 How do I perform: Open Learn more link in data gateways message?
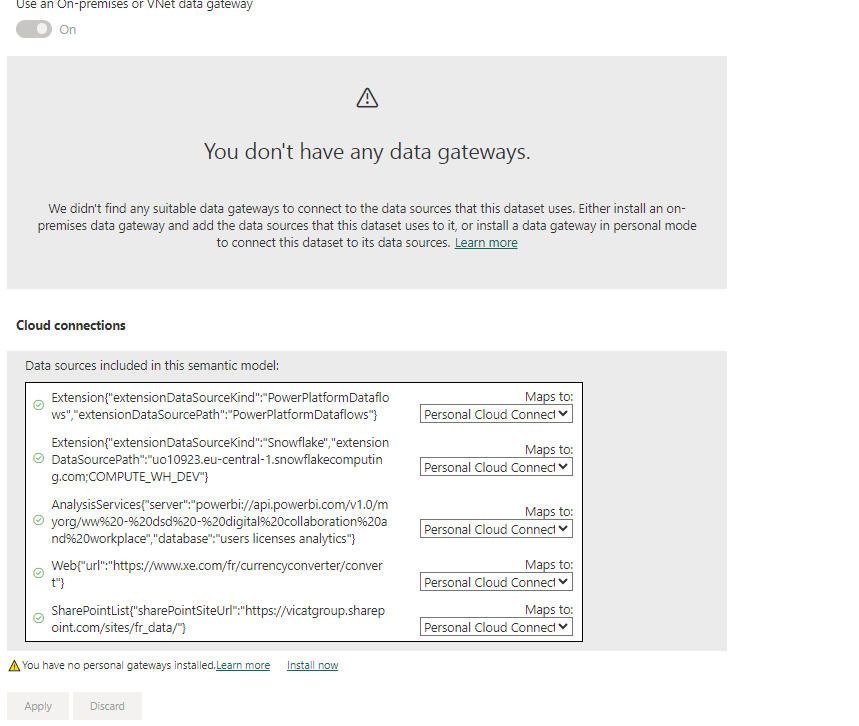(486, 243)
